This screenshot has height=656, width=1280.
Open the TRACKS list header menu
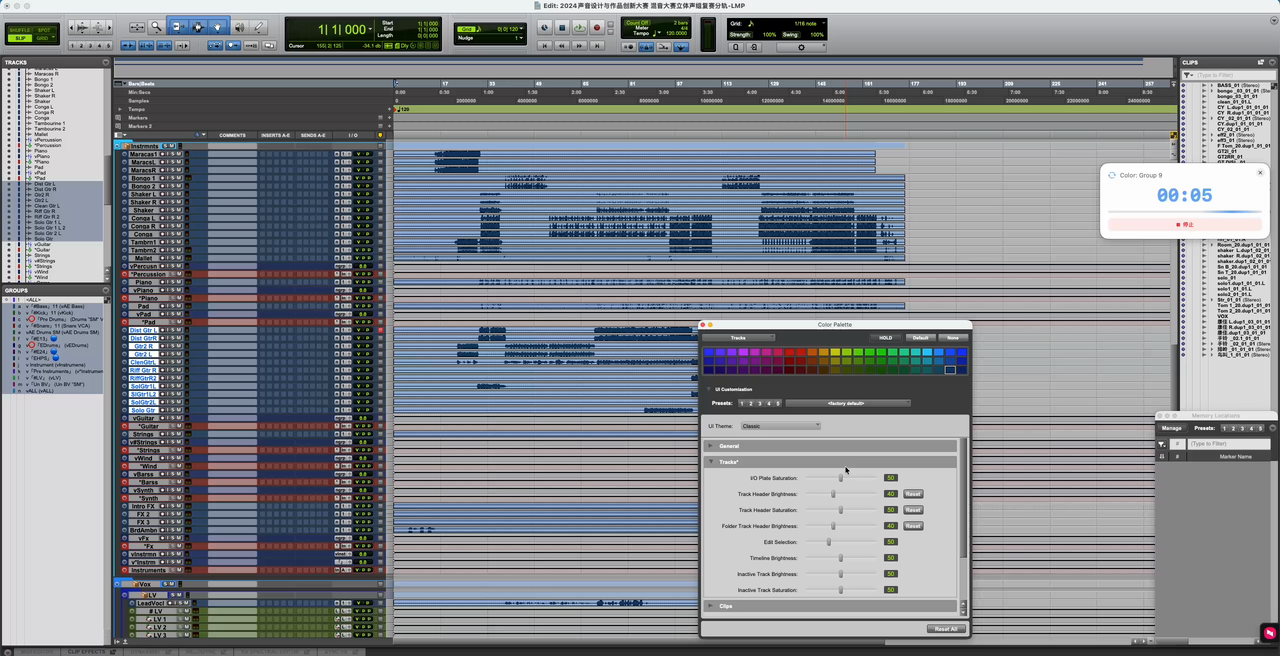[106, 62]
